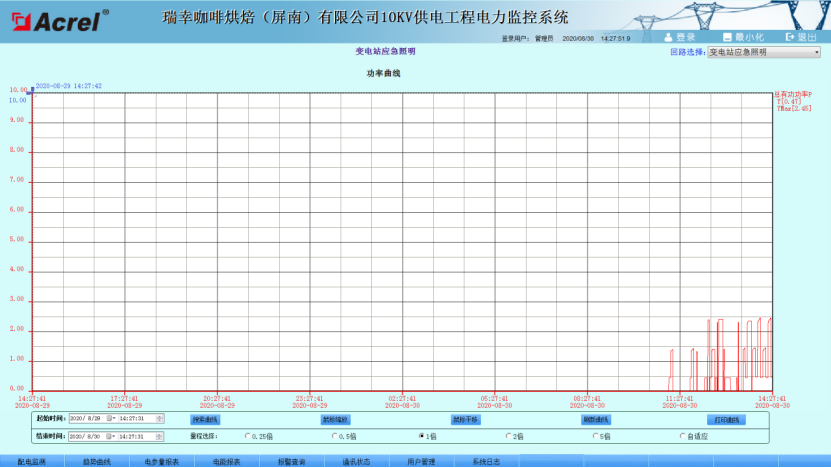Click spinner arrows on end time field
Screen dimensions: 831x468
click(159, 437)
